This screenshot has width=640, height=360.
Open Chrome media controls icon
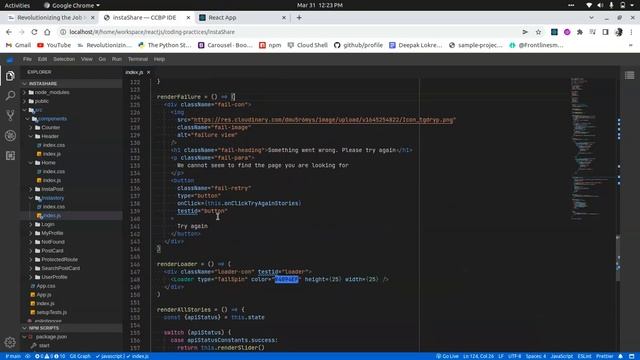point(593,32)
